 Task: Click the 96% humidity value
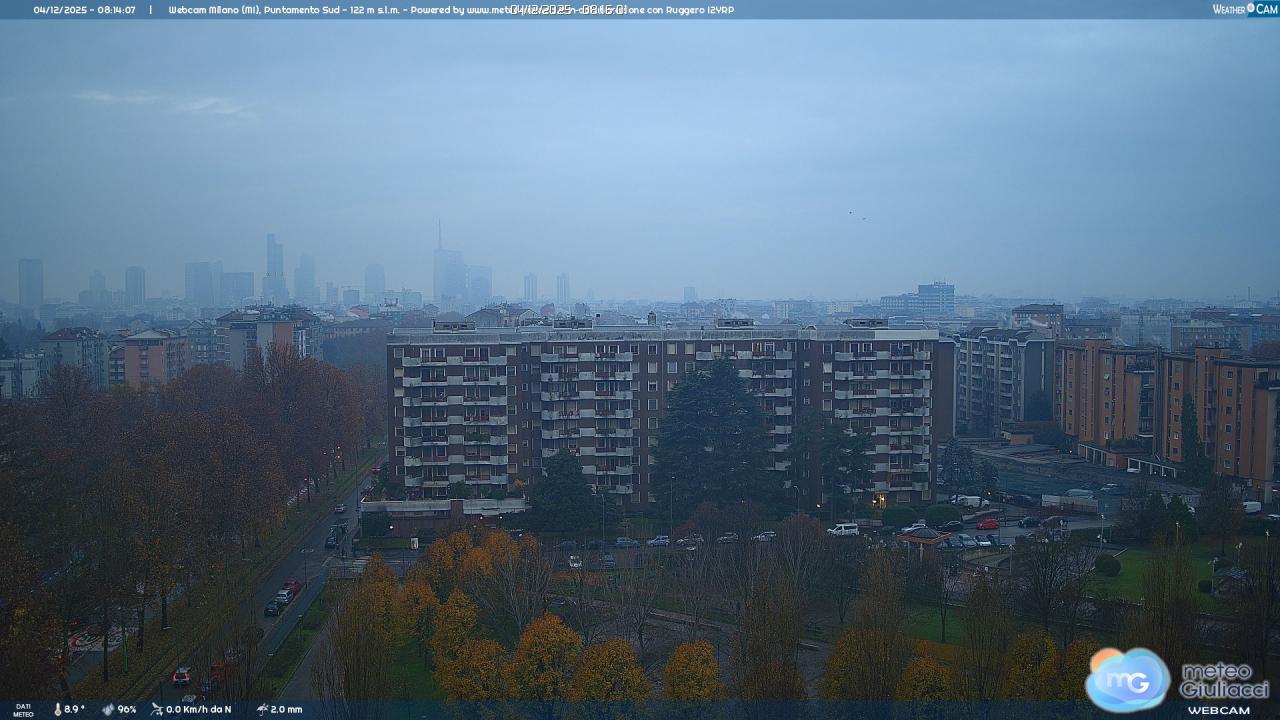pyautogui.click(x=127, y=709)
